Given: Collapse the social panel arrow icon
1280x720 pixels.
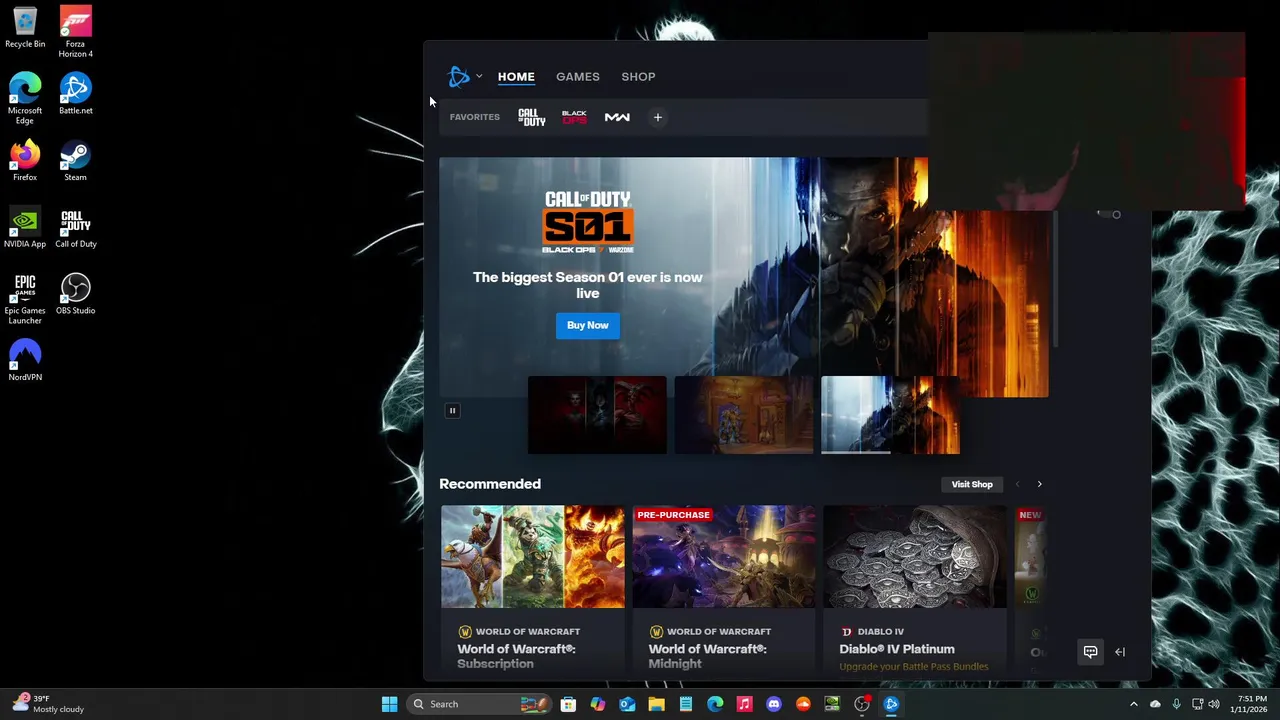Looking at the screenshot, I should coord(1120,652).
